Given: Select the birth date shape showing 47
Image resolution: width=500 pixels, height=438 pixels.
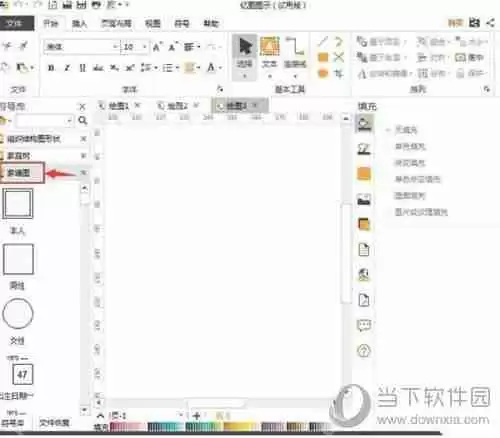Looking at the screenshot, I should pos(22,374).
